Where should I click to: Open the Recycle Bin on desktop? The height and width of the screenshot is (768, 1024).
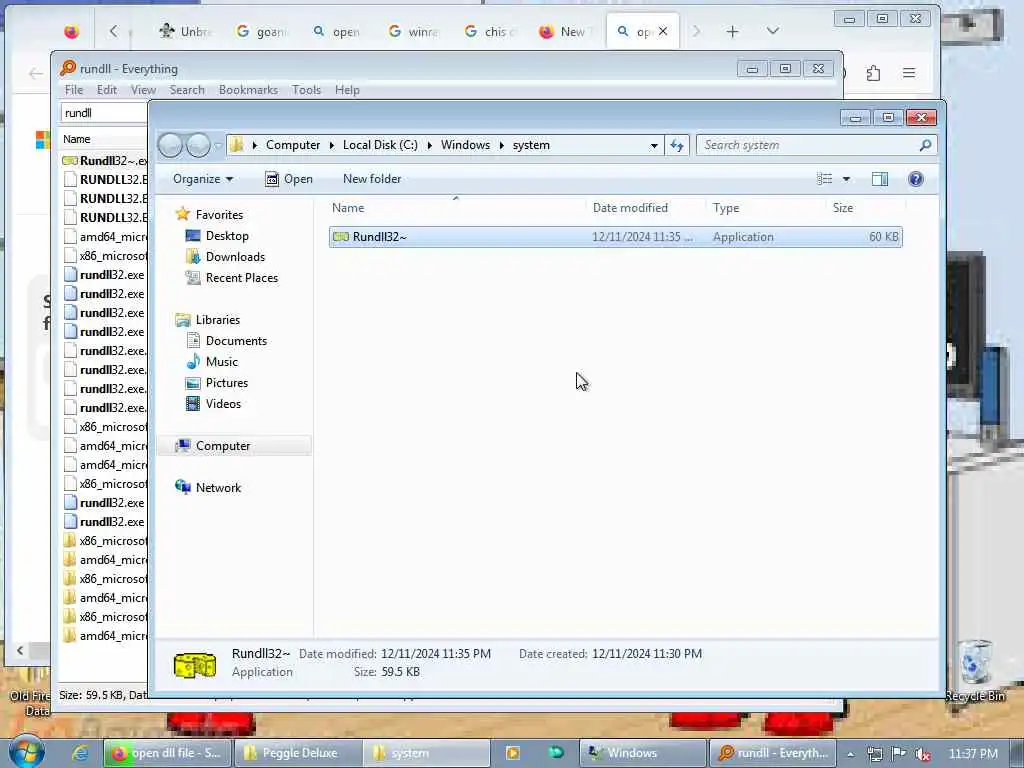coord(976,670)
